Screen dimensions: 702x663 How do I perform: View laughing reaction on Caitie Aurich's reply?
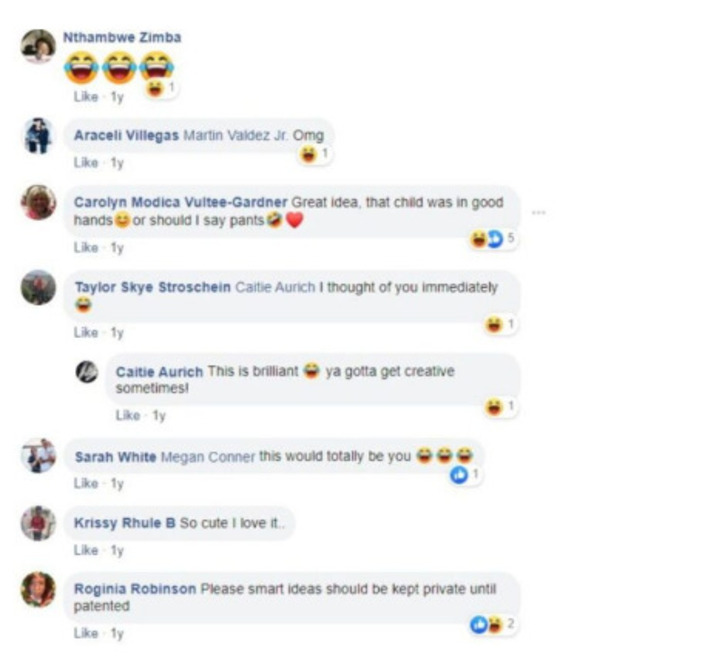501,407
